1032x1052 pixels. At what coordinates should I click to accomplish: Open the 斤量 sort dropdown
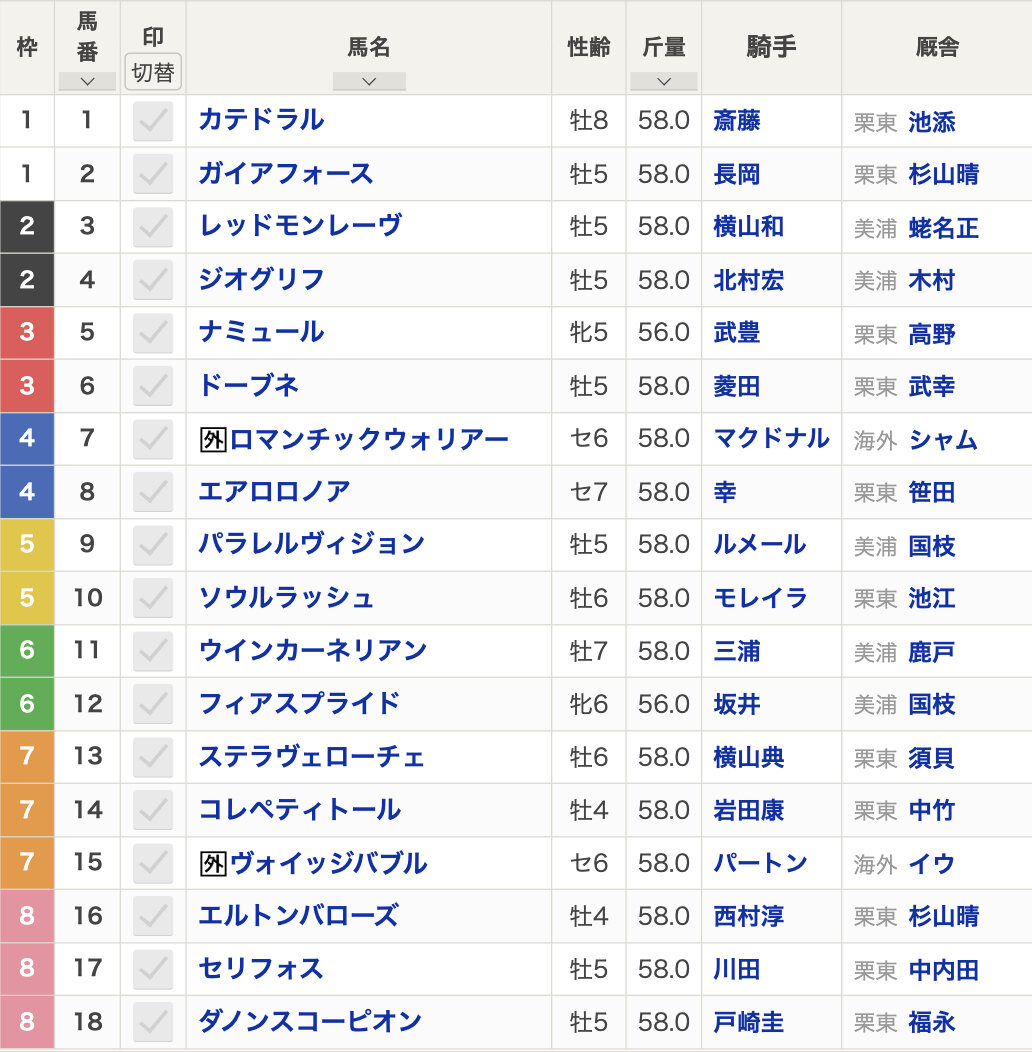click(x=664, y=82)
